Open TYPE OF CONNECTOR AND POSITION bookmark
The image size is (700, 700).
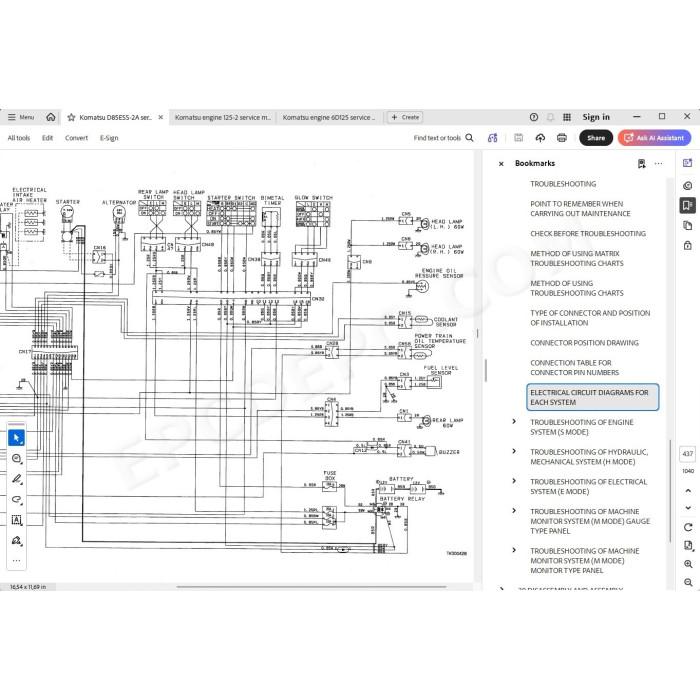click(x=590, y=318)
